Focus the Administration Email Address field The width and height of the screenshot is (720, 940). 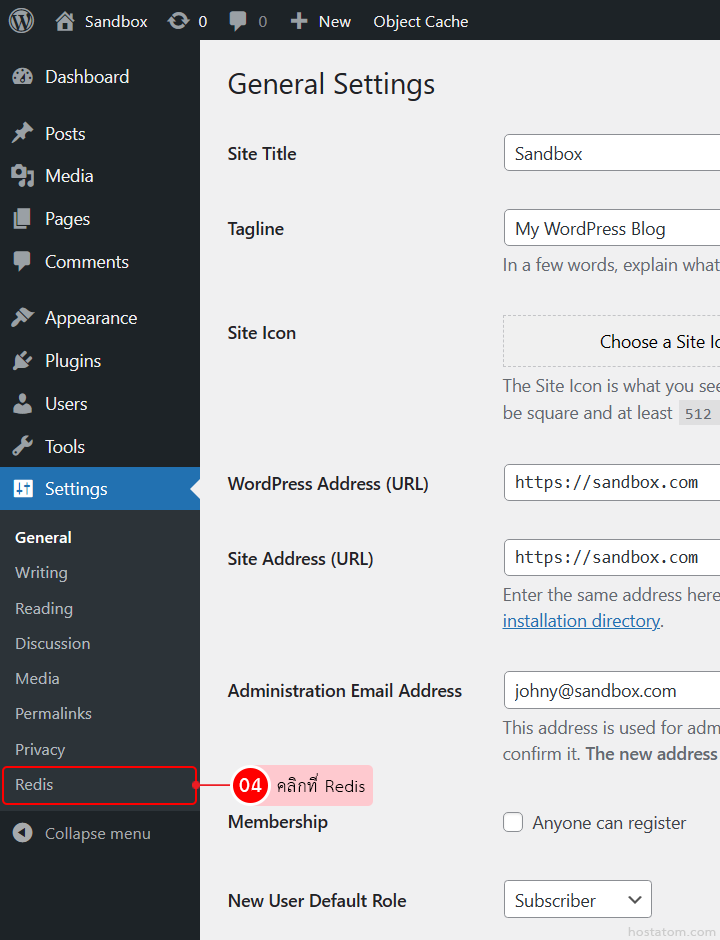pyautogui.click(x=612, y=691)
